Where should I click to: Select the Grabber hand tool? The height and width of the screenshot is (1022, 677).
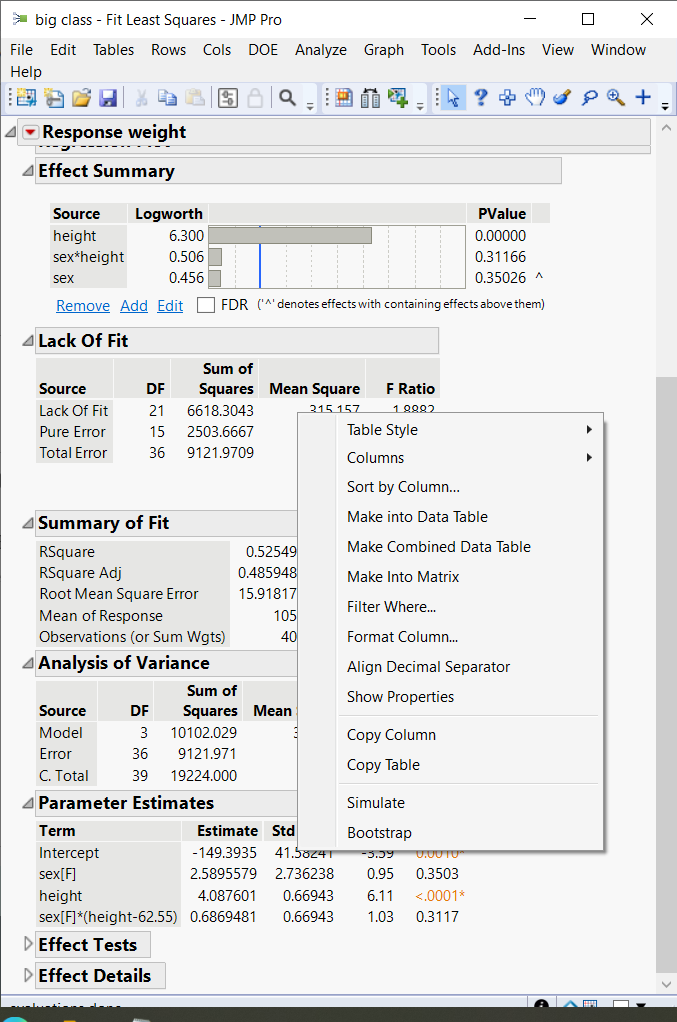pos(535,97)
